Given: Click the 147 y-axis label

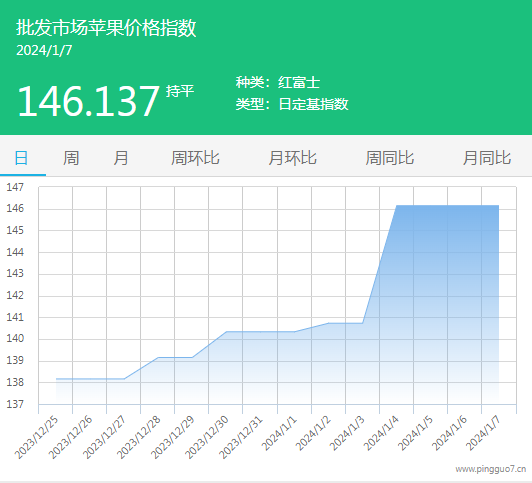Looking at the screenshot, I should pyautogui.click(x=15, y=187).
